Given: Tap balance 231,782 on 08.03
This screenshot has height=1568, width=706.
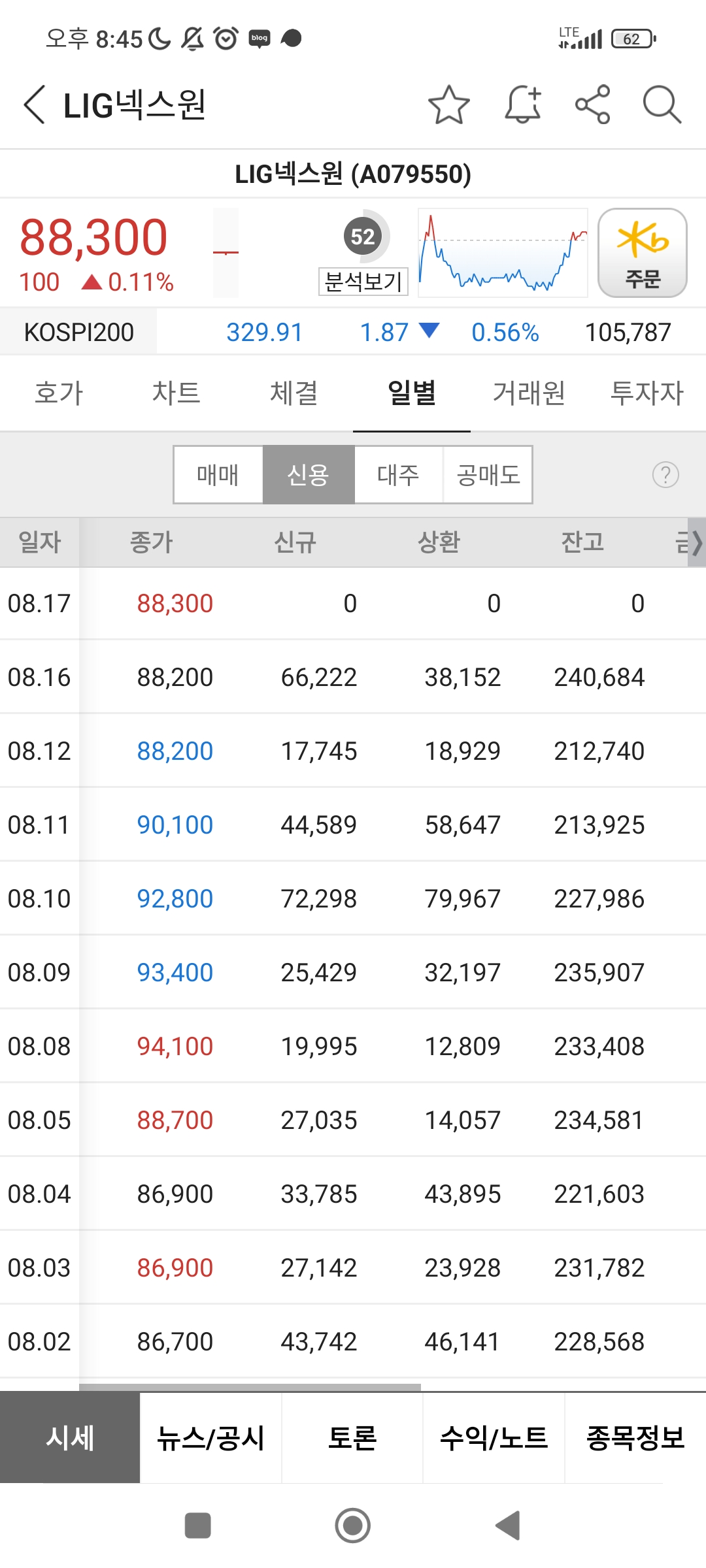Looking at the screenshot, I should (599, 1268).
